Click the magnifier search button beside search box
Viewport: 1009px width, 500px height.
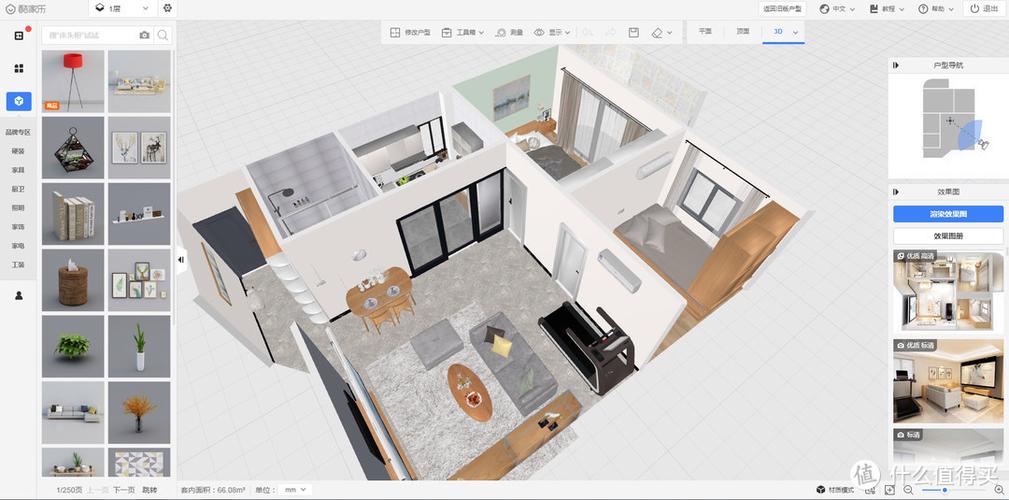coord(163,35)
